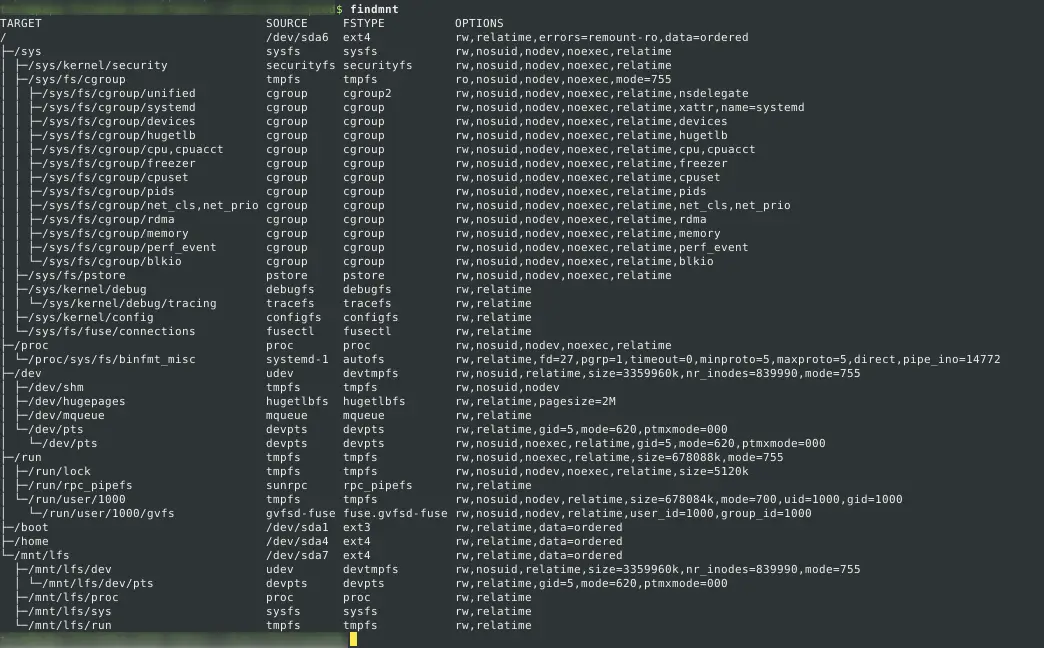Click the /run/rpc_pipefs target

pos(80,485)
